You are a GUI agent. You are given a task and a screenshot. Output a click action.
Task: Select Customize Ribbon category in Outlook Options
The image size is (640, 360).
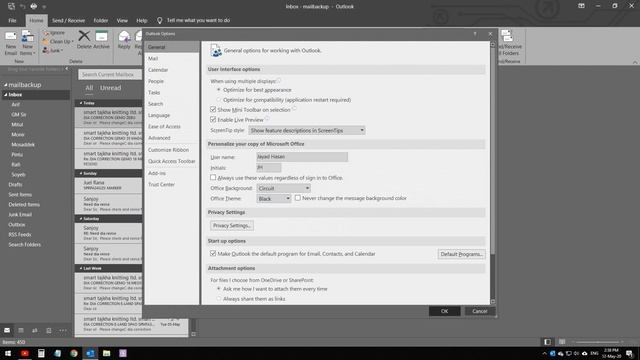pos(171,150)
